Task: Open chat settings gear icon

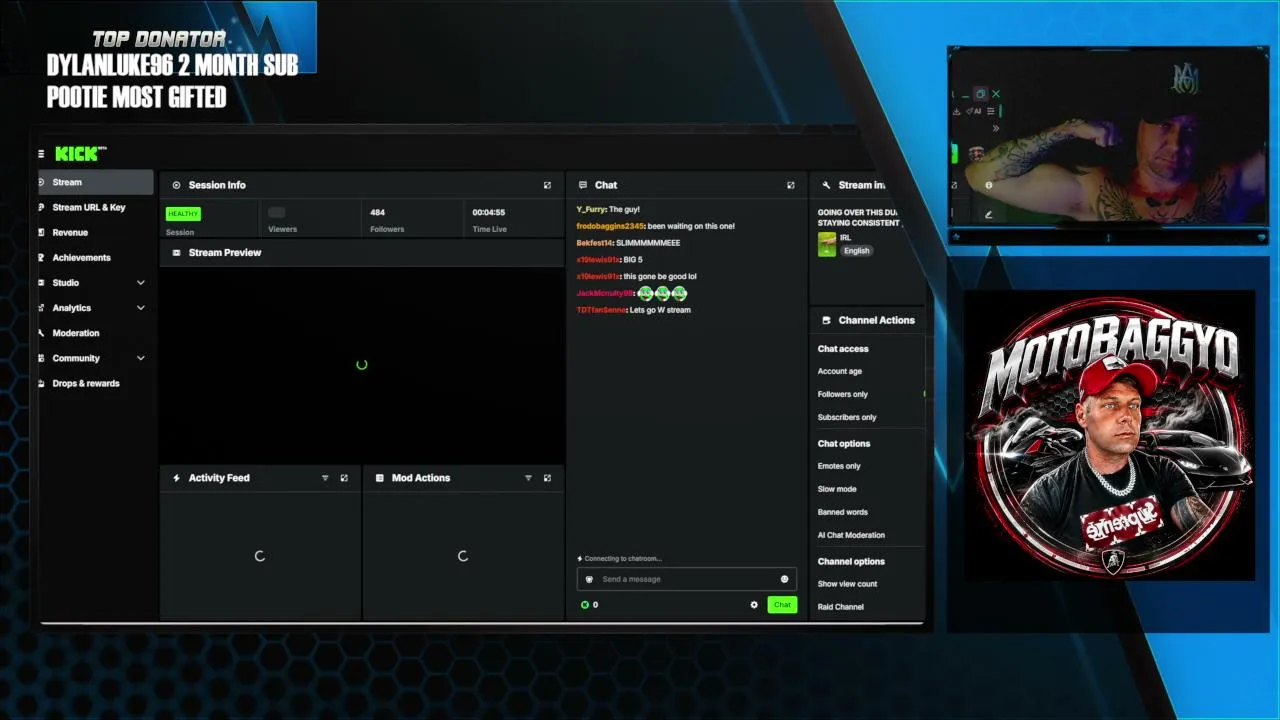Action: [x=754, y=605]
